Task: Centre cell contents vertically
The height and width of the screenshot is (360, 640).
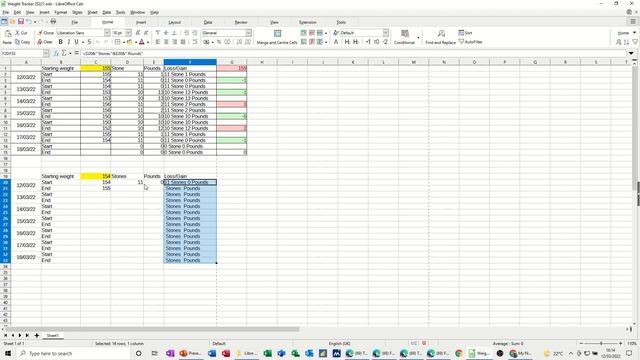Action: click(166, 33)
